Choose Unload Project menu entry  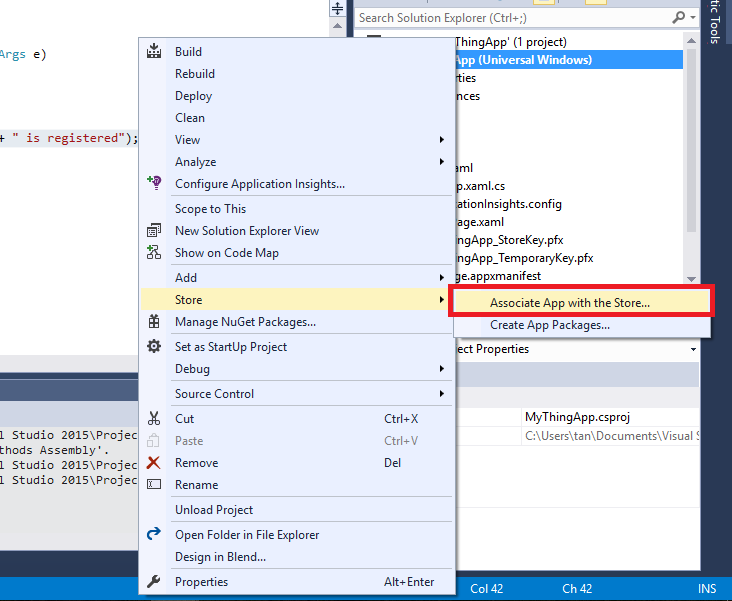pos(214,510)
